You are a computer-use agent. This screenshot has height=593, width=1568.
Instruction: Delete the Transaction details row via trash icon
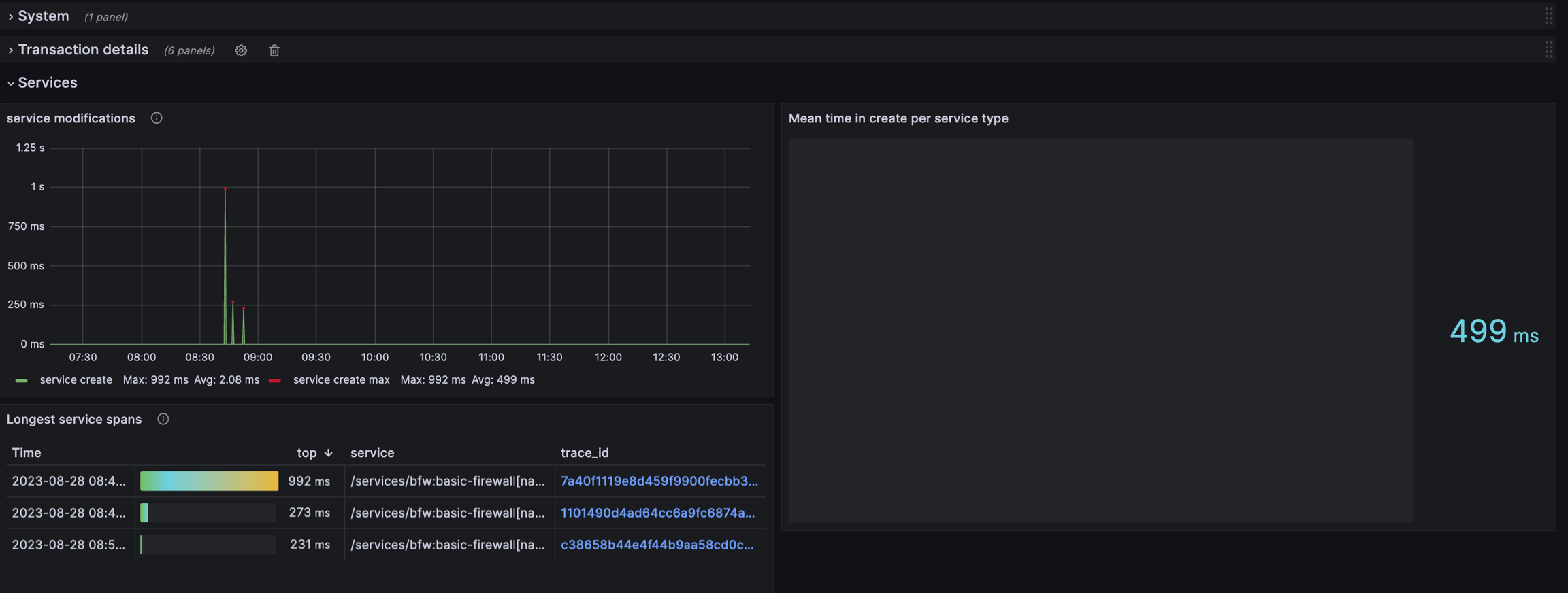tap(274, 50)
